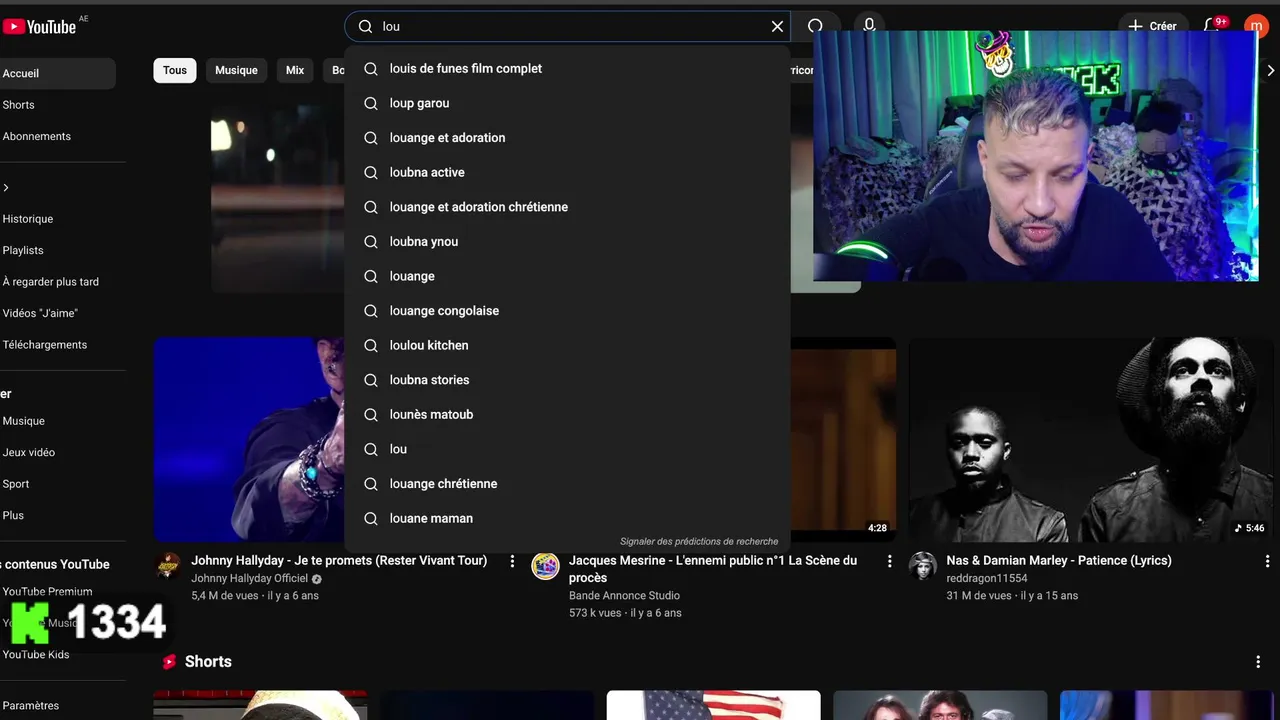Viewport: 1280px width, 720px height.
Task: Open Abonnements in sidebar
Action: pyautogui.click(x=58, y=136)
